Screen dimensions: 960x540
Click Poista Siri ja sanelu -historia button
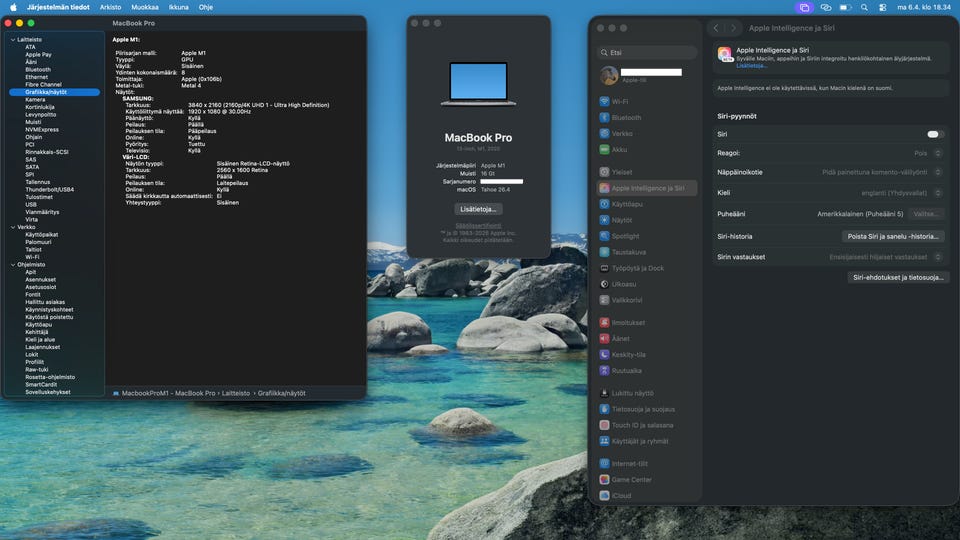893,236
